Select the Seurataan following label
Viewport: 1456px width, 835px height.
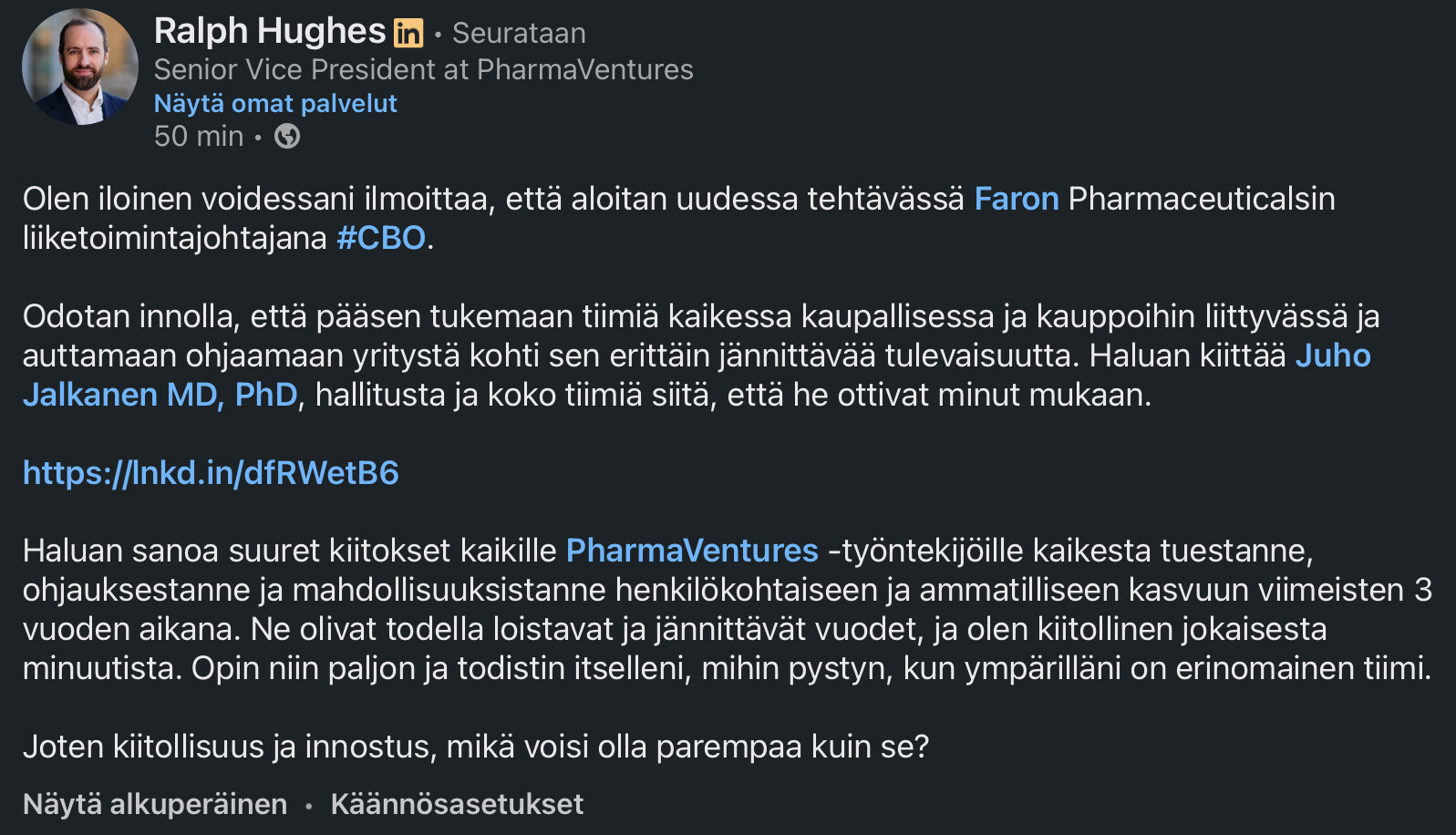519,34
